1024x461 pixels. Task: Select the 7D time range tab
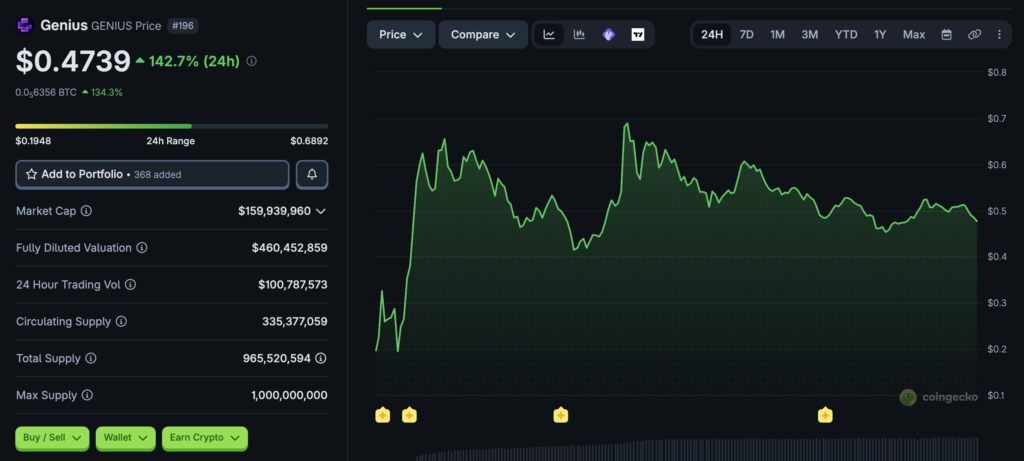pos(746,34)
